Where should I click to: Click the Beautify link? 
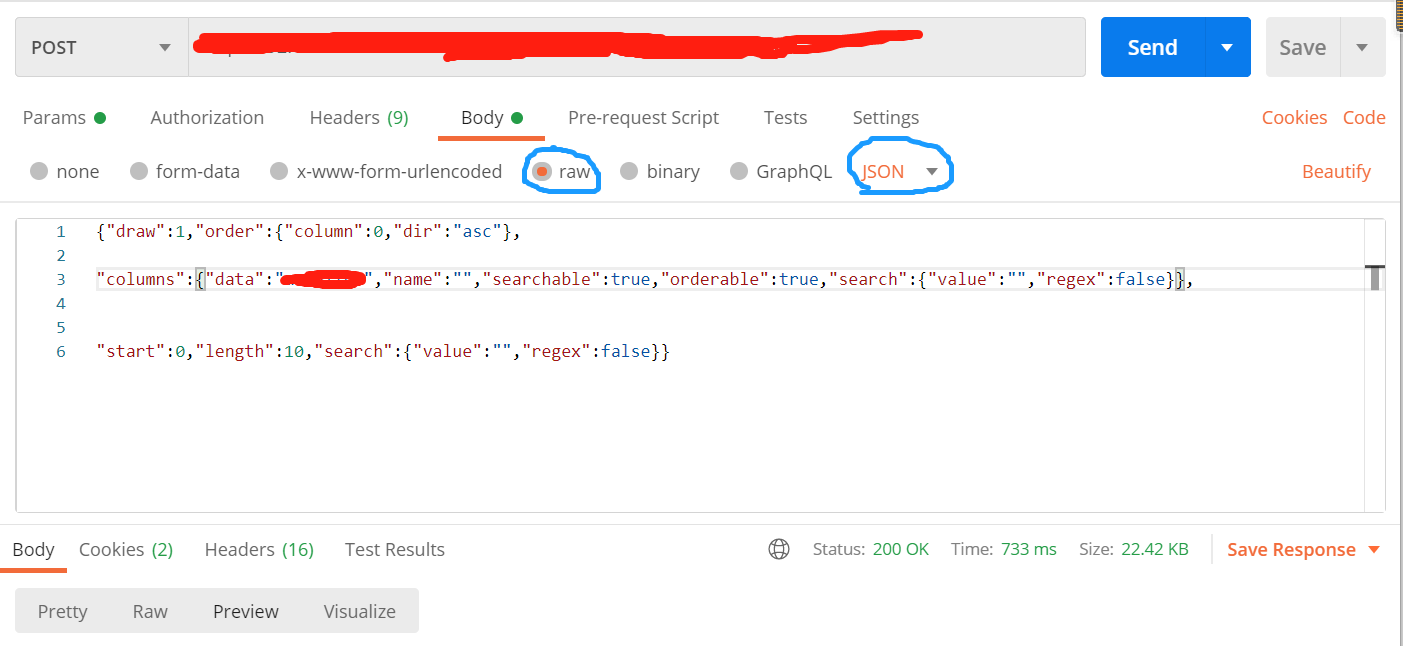1336,172
